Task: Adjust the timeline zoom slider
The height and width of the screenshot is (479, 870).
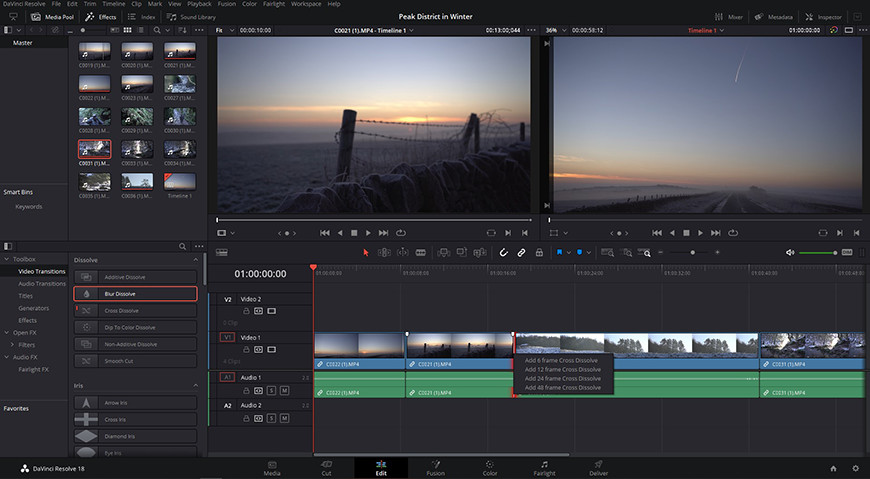Action: [692, 253]
